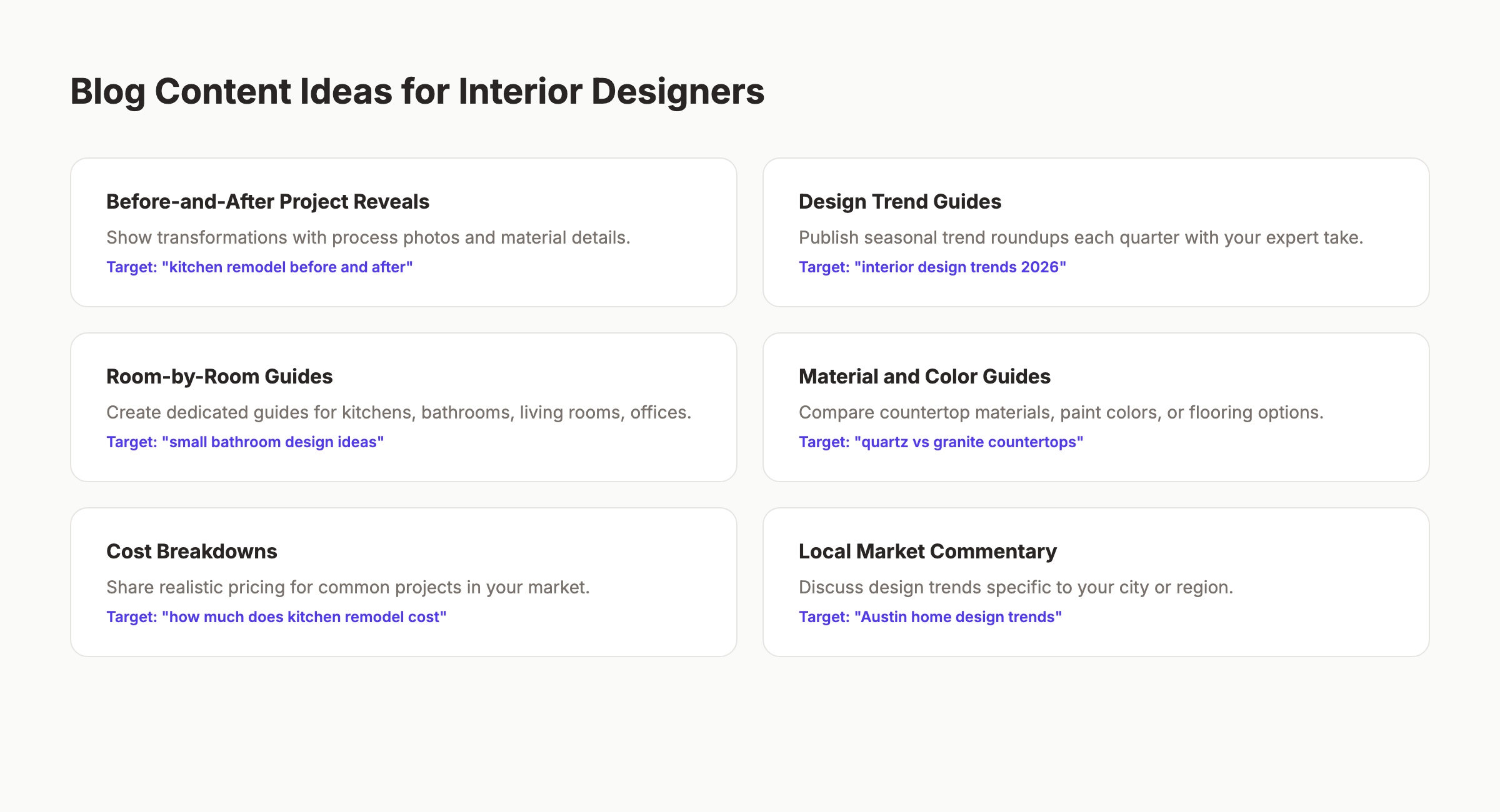Select the "small bathroom design ideas" target link

click(245, 442)
